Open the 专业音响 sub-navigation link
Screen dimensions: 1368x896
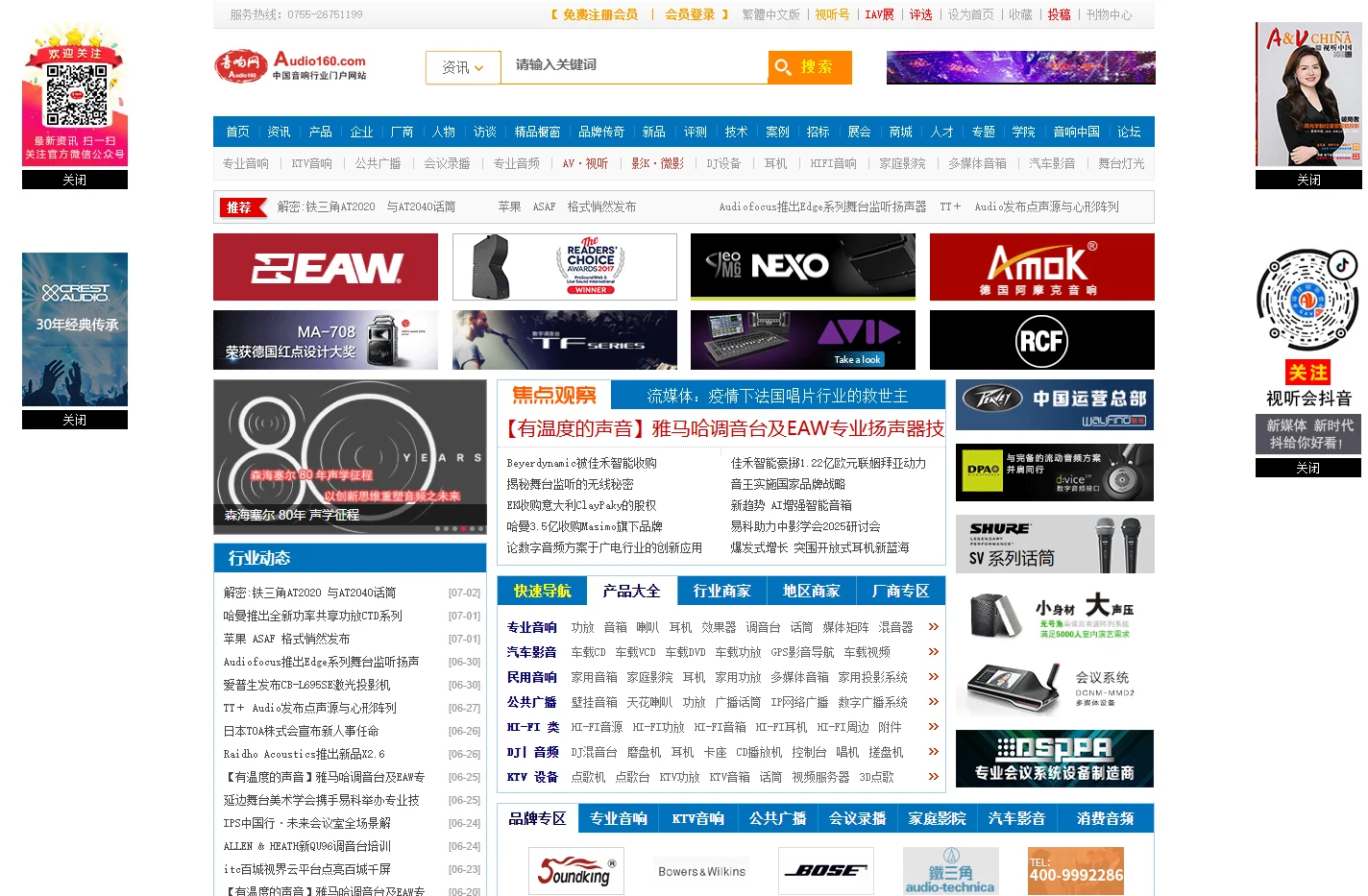coord(246,163)
